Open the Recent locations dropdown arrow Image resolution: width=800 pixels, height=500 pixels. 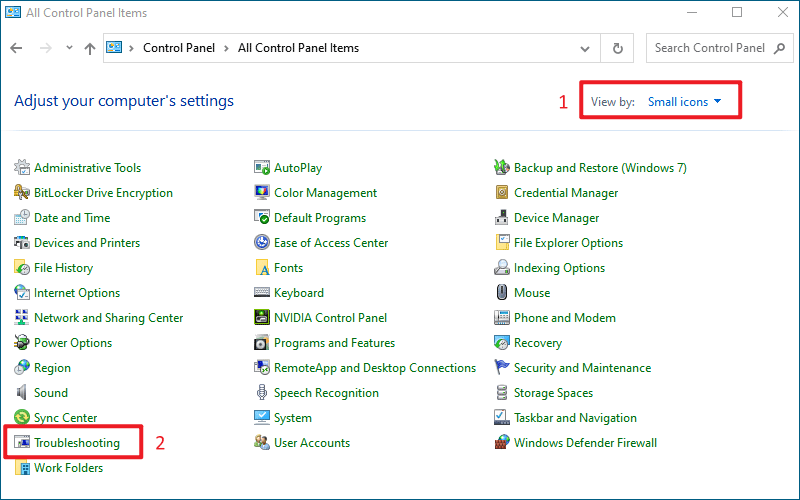(69, 48)
